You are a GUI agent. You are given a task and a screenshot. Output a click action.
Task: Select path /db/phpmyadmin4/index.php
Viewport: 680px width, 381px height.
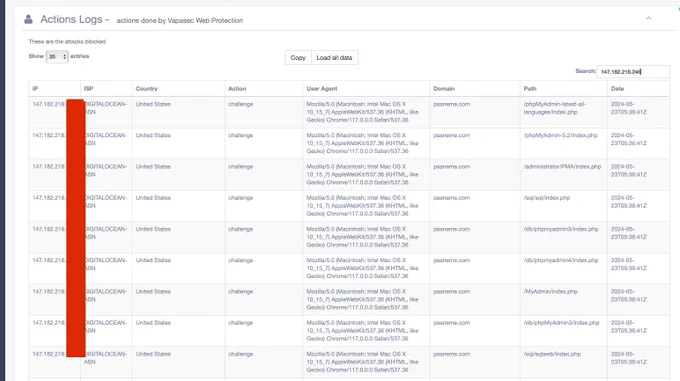click(x=561, y=260)
